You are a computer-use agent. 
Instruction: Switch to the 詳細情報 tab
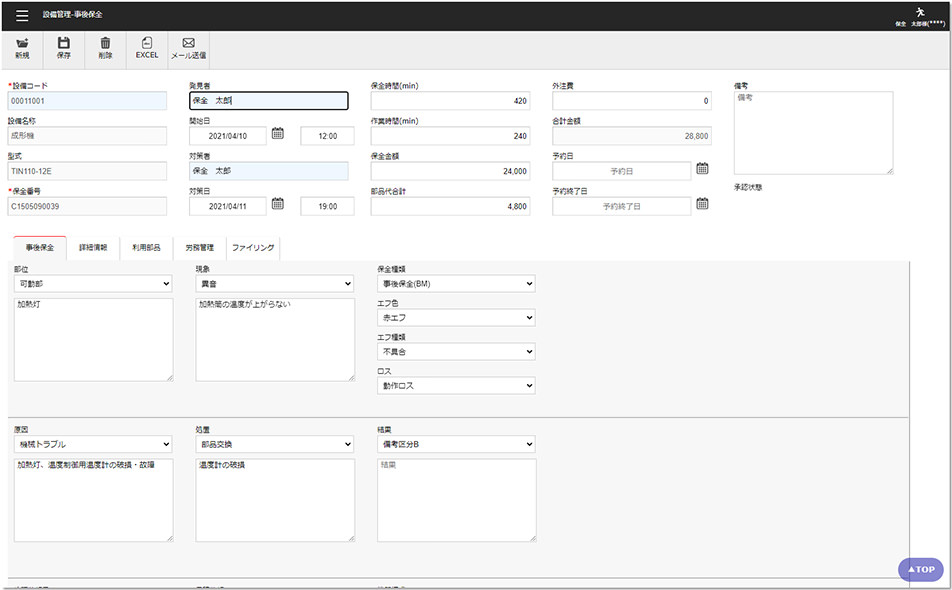(93, 248)
